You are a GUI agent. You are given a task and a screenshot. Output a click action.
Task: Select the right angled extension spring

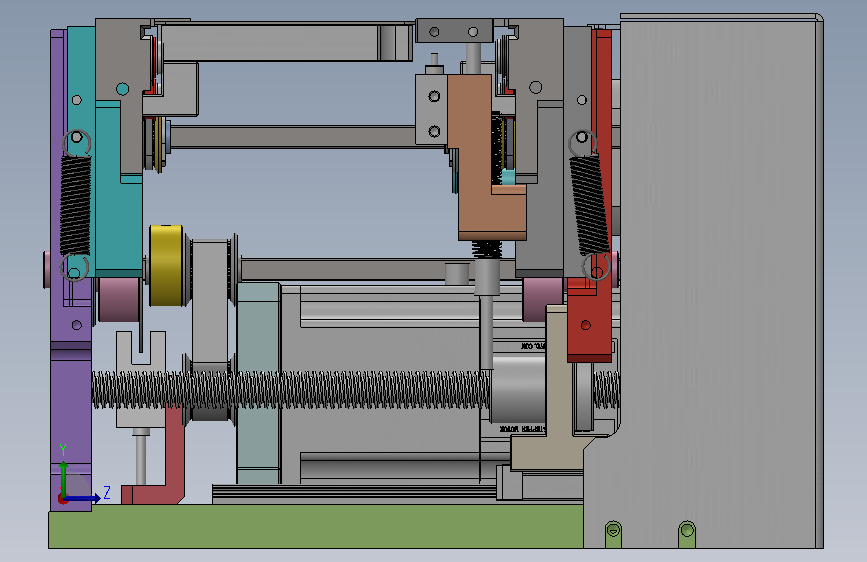589,205
